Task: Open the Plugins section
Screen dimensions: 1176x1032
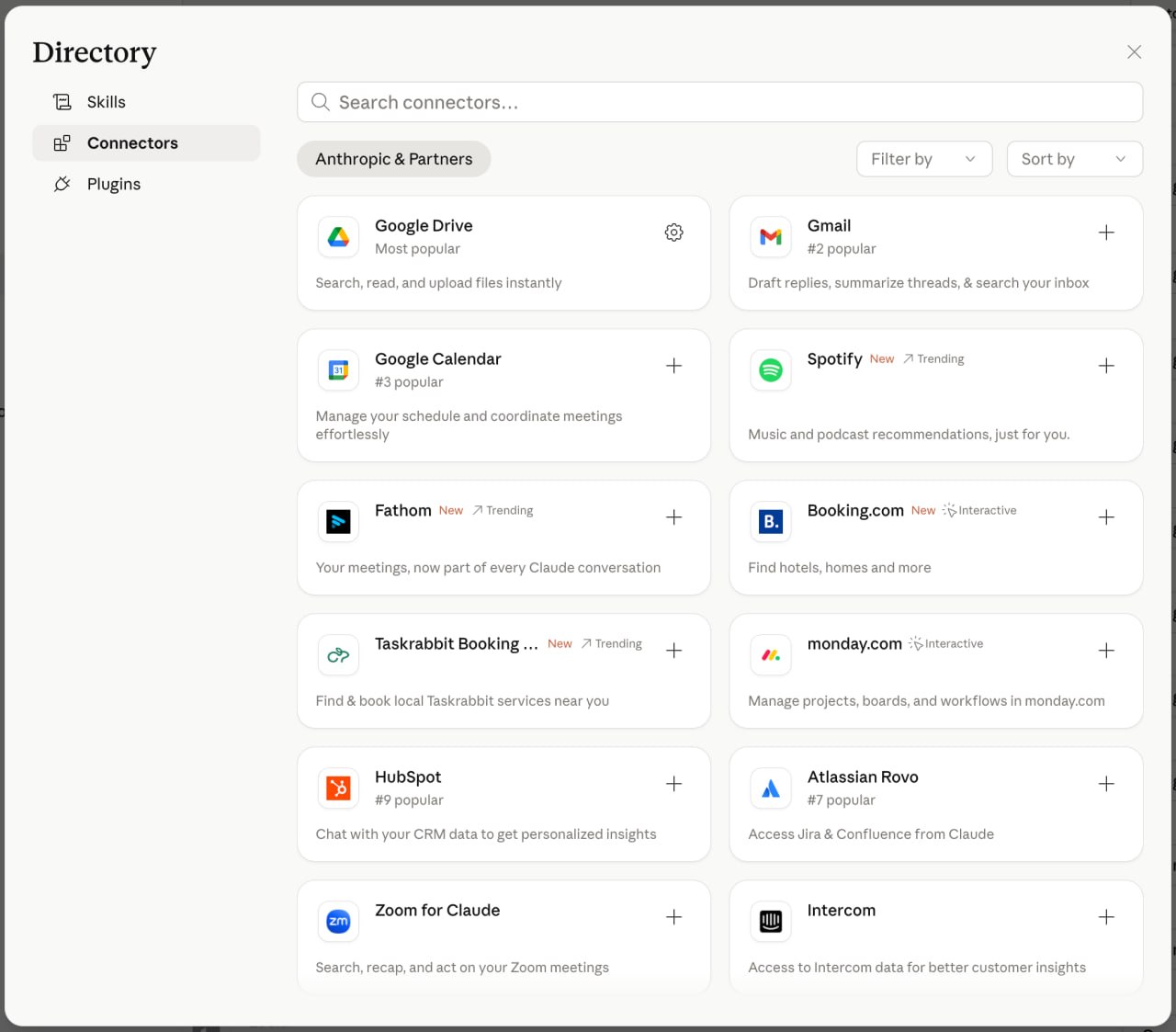Action: tap(113, 184)
